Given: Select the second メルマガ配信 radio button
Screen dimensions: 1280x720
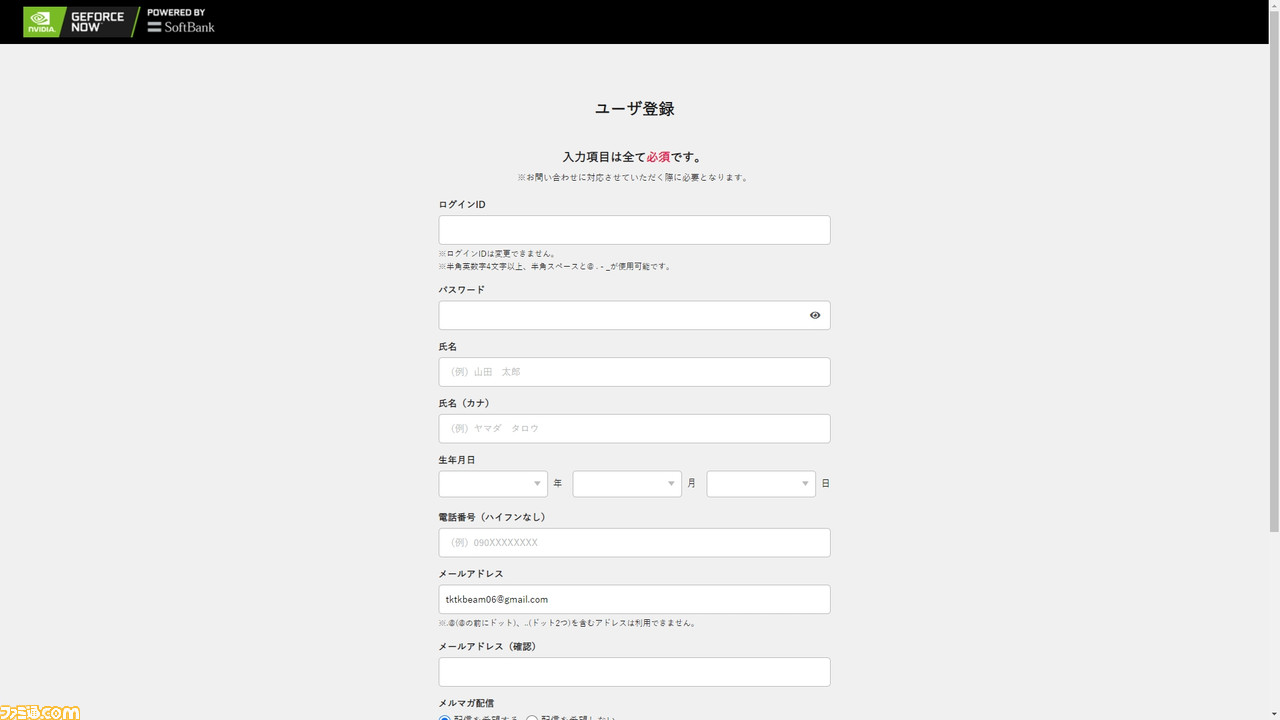Looking at the screenshot, I should (x=532, y=717).
